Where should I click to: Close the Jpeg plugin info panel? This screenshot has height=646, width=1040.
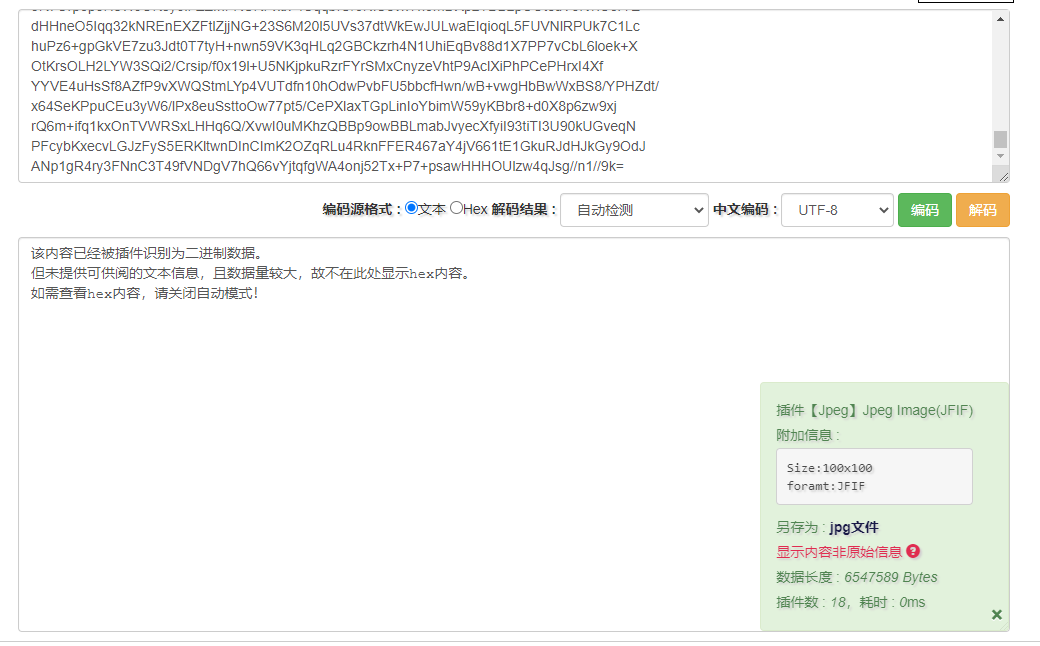[996, 615]
